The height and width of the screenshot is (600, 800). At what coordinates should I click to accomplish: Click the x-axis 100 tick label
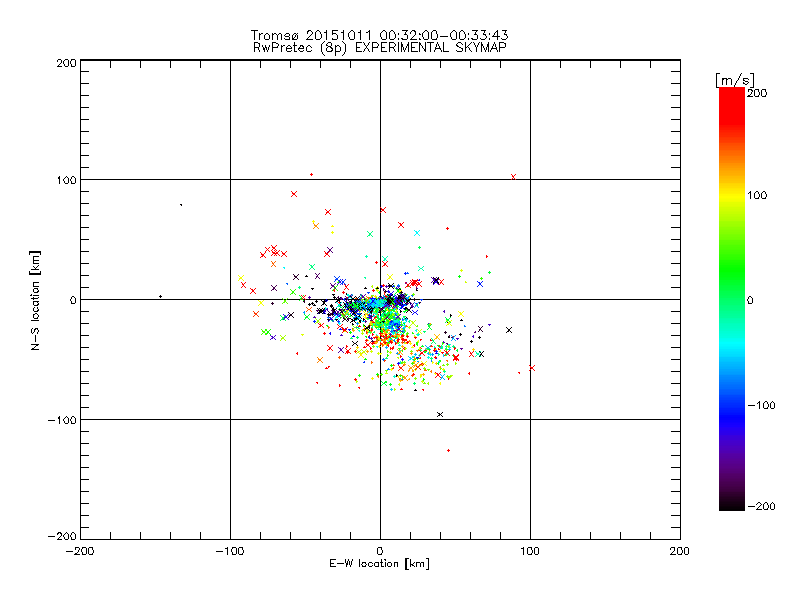click(x=530, y=551)
